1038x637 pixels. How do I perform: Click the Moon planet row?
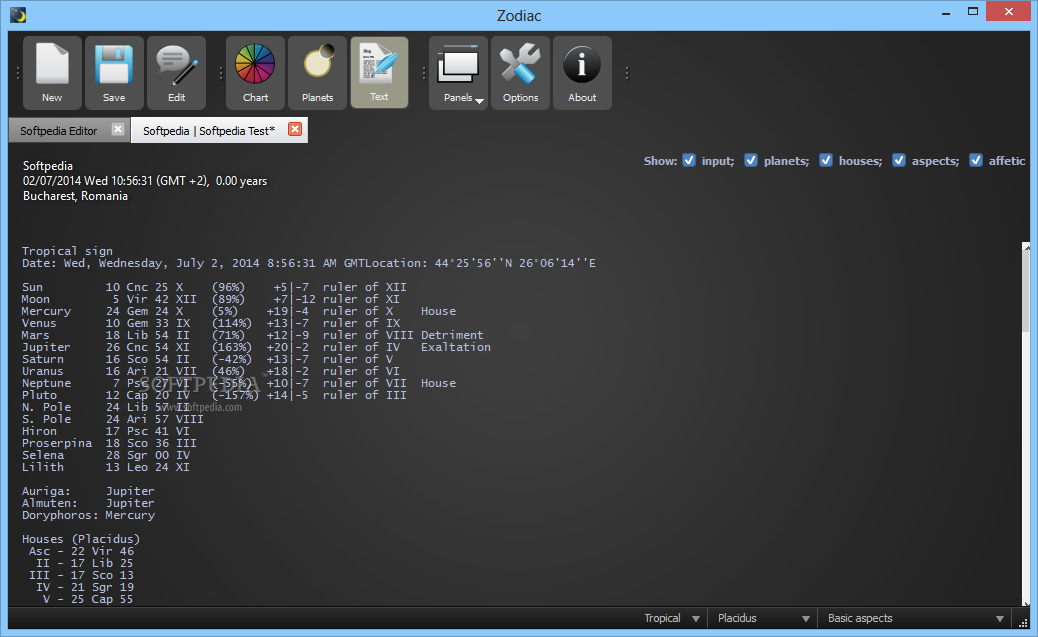[211, 299]
